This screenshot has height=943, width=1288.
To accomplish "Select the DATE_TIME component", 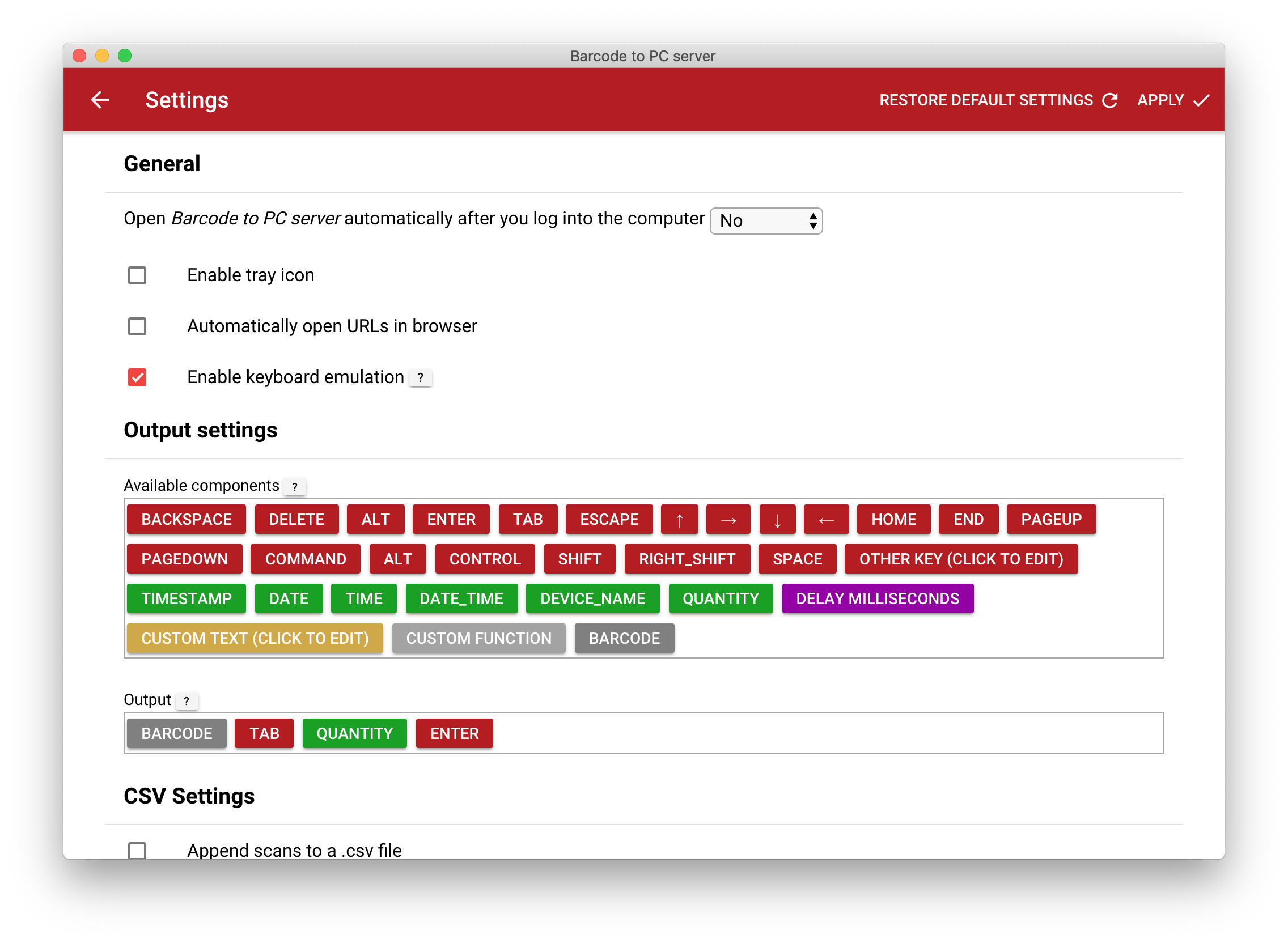I will [461, 599].
